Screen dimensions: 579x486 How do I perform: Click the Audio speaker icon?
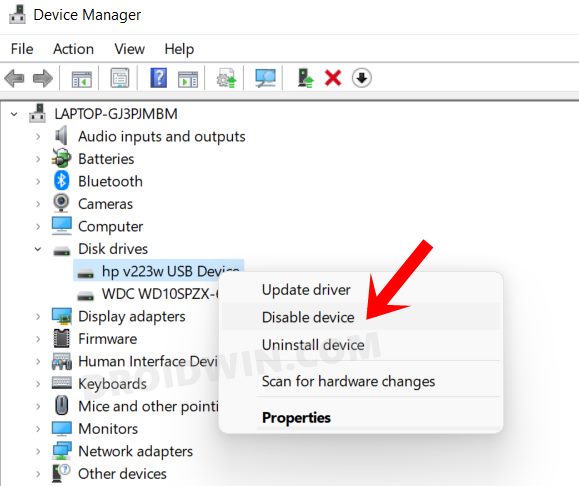click(x=61, y=136)
